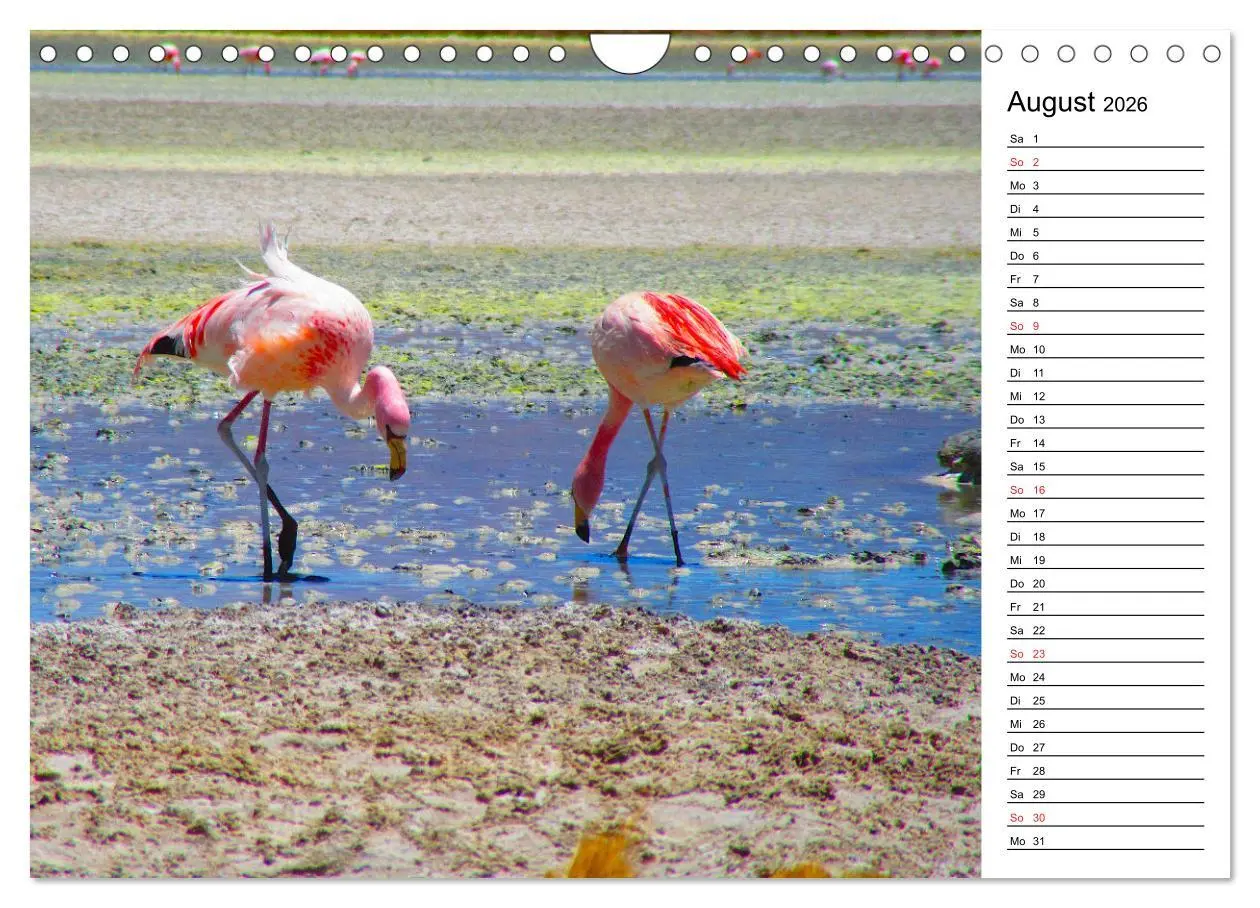
Task: Click the calendar hanging notch at top
Action: click(630, 53)
